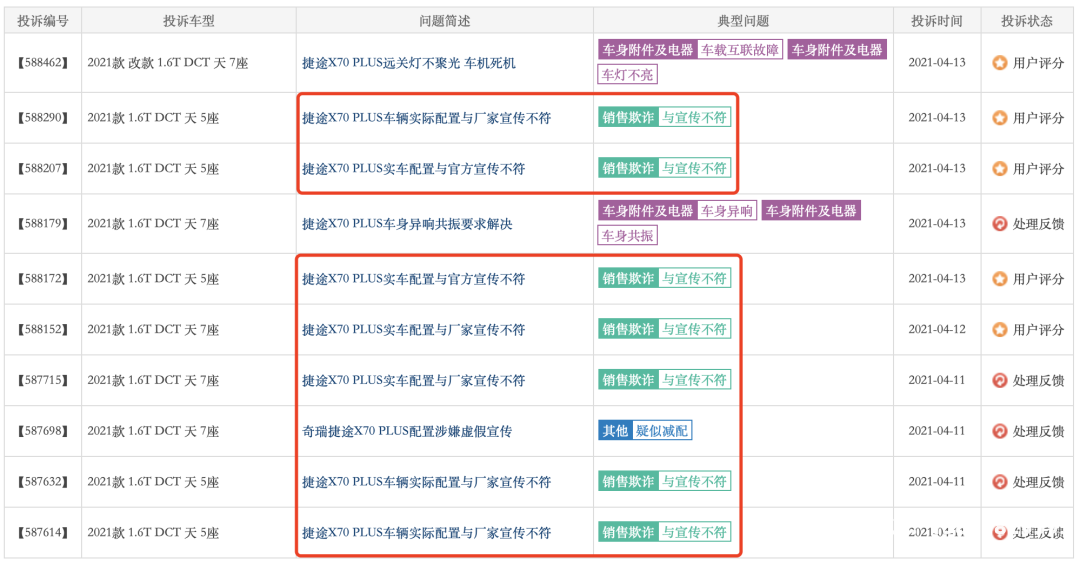The width and height of the screenshot is (1080, 565).
Task: Click the 疑似减配 tag in row 587698
Action: pyautogui.click(x=662, y=431)
